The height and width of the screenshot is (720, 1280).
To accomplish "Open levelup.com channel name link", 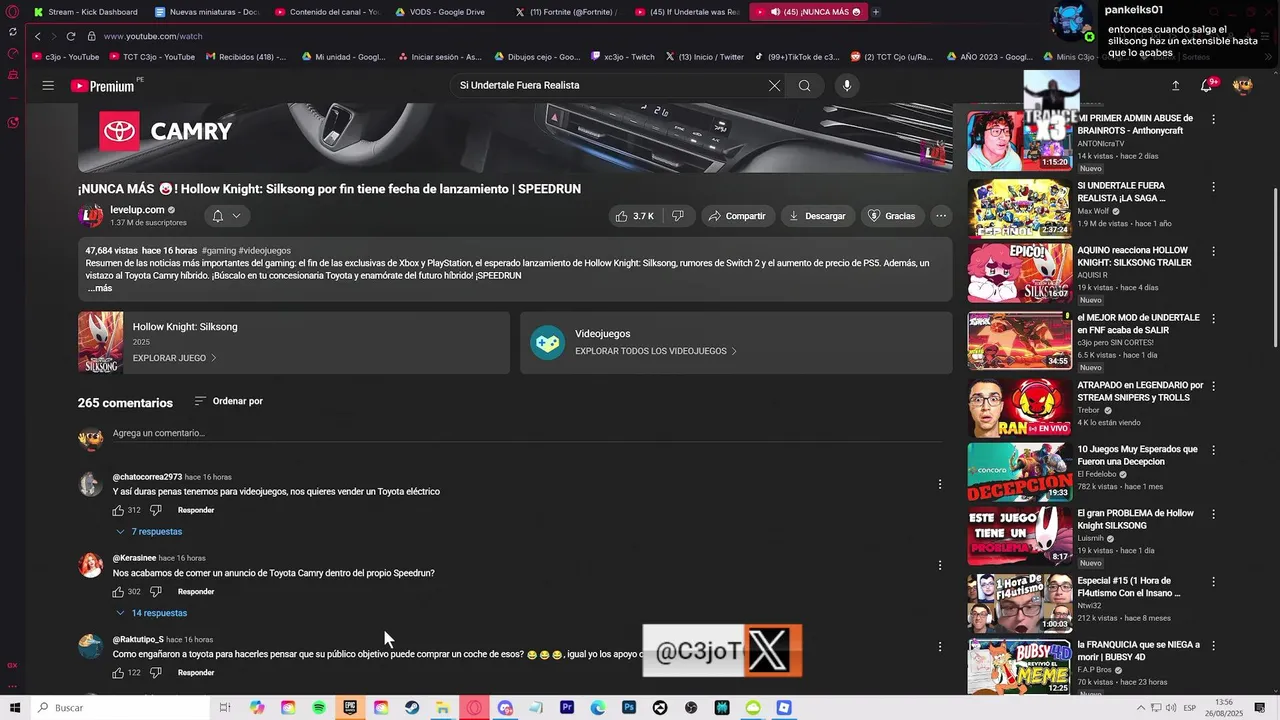I will tap(137, 210).
